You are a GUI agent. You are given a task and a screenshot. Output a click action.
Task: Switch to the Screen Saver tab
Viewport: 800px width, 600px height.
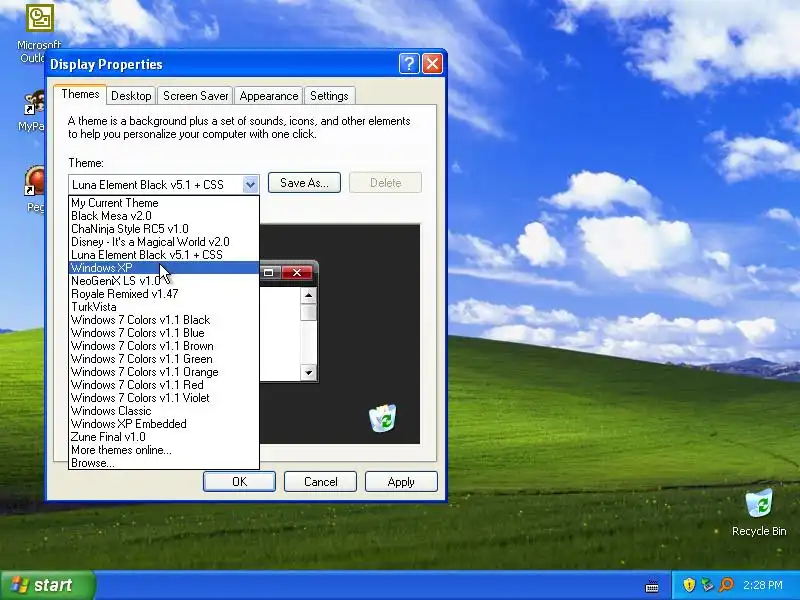tap(195, 96)
